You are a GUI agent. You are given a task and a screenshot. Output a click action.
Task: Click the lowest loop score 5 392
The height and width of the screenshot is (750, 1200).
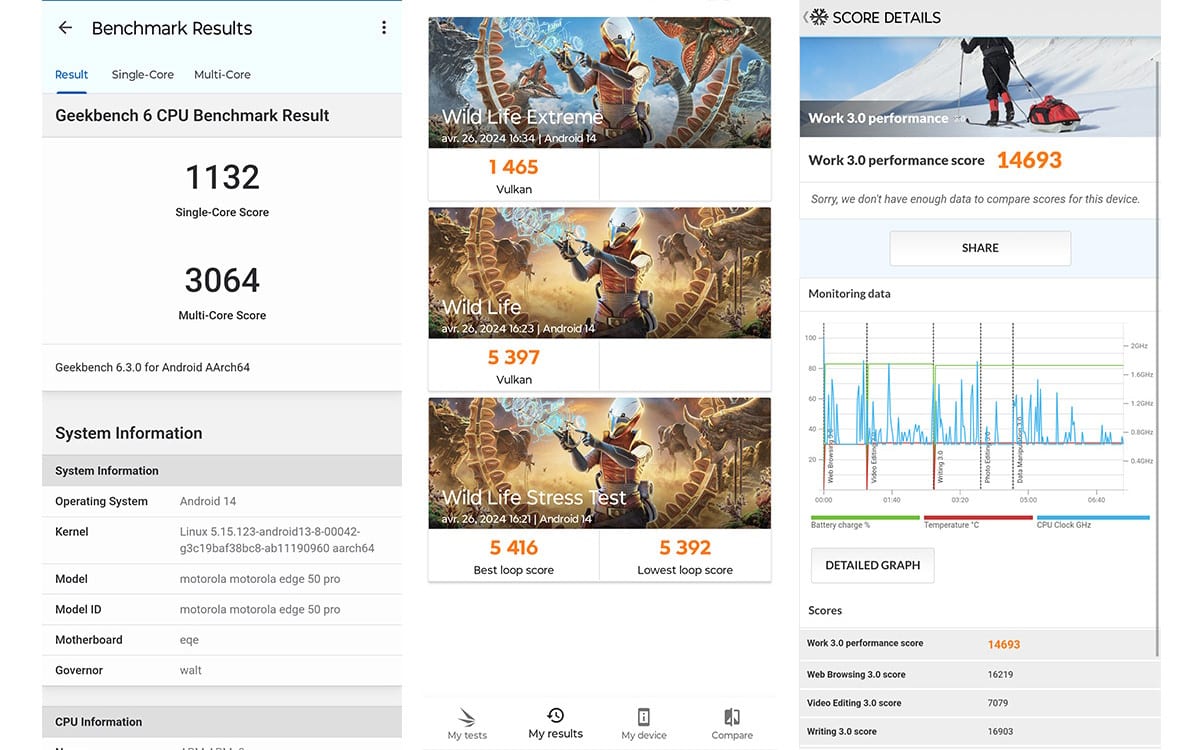coord(685,547)
